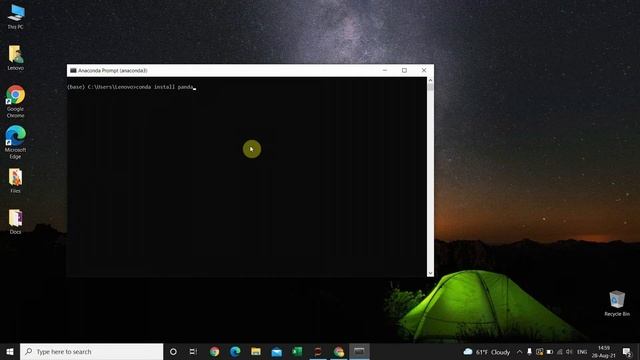Open the red app icon beside Excel

318,351
